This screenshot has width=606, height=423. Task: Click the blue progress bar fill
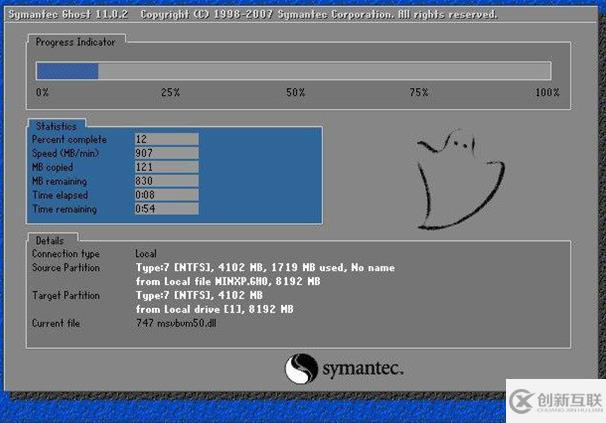67,71
